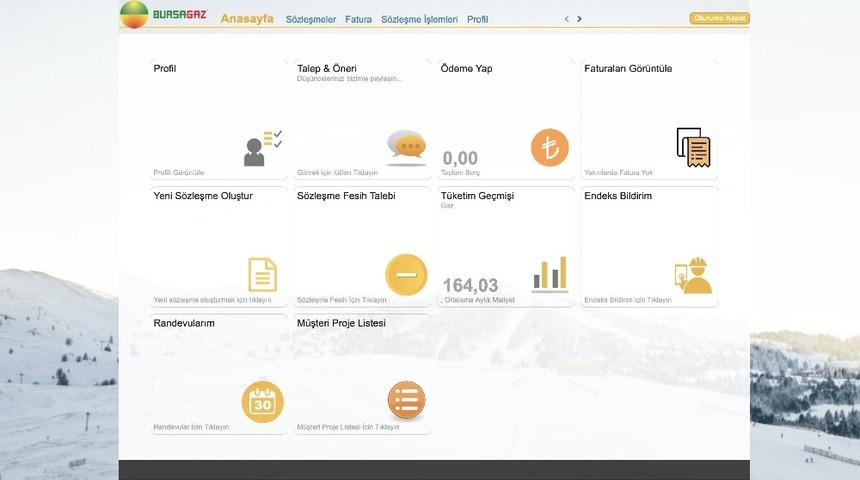
Task: Click the next navigation arrow
Action: click(x=579, y=19)
